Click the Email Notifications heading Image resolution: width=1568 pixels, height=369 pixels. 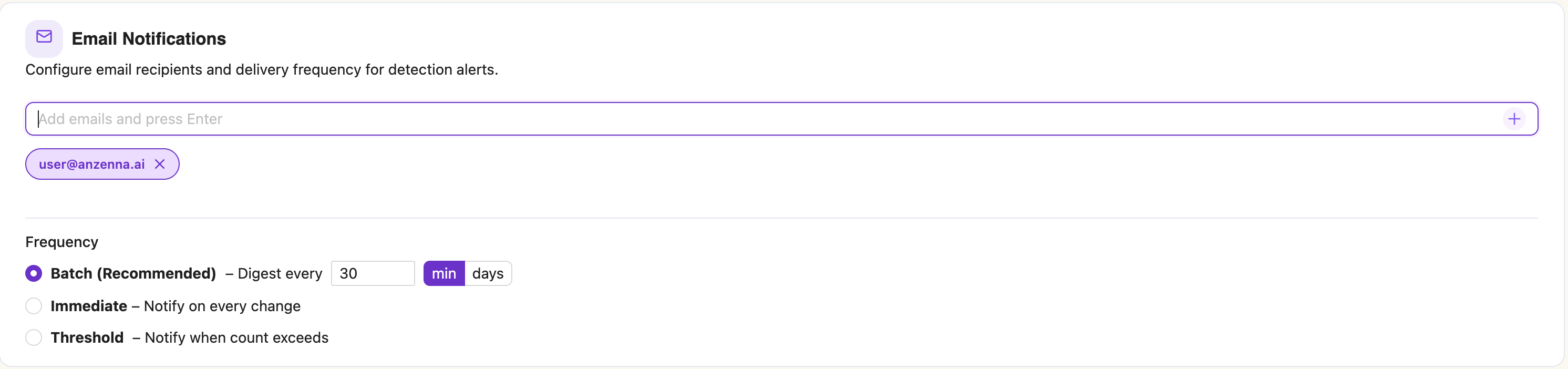tap(149, 38)
